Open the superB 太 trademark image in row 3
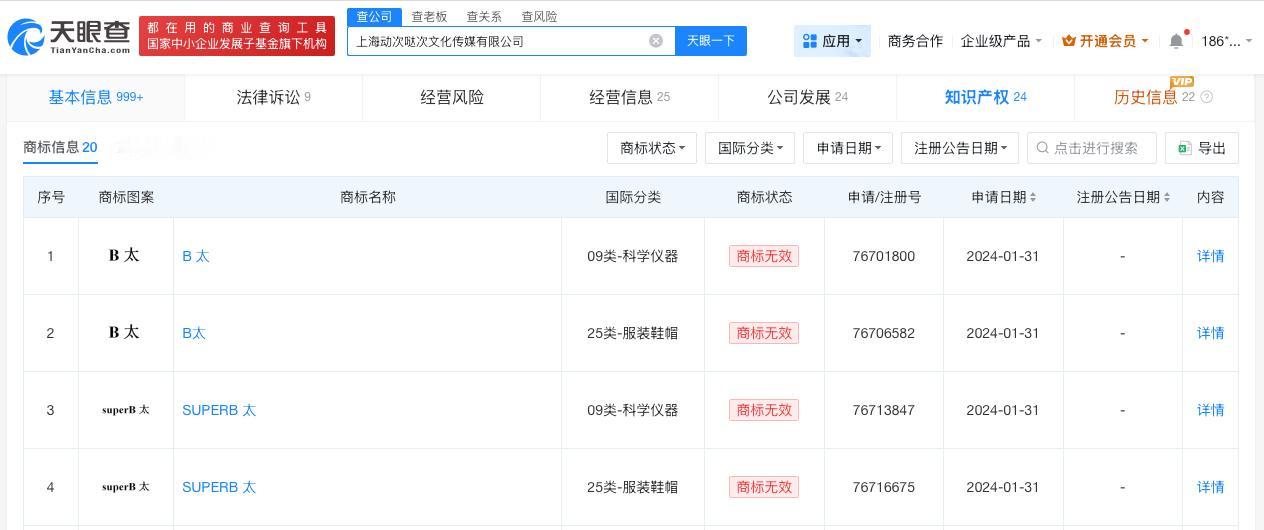1264x530 pixels. [x=125, y=410]
